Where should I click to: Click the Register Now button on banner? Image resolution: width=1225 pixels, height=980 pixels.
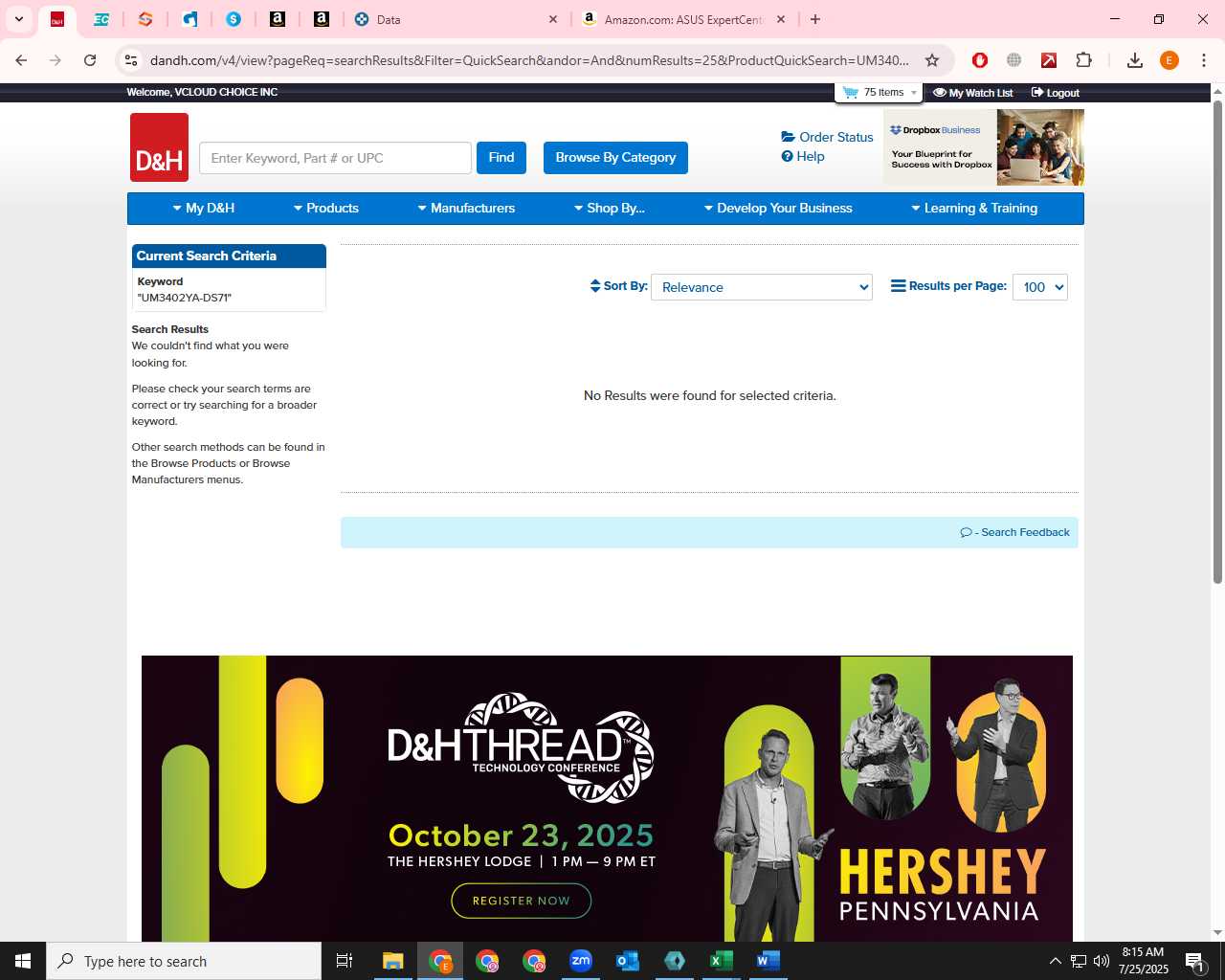click(522, 901)
